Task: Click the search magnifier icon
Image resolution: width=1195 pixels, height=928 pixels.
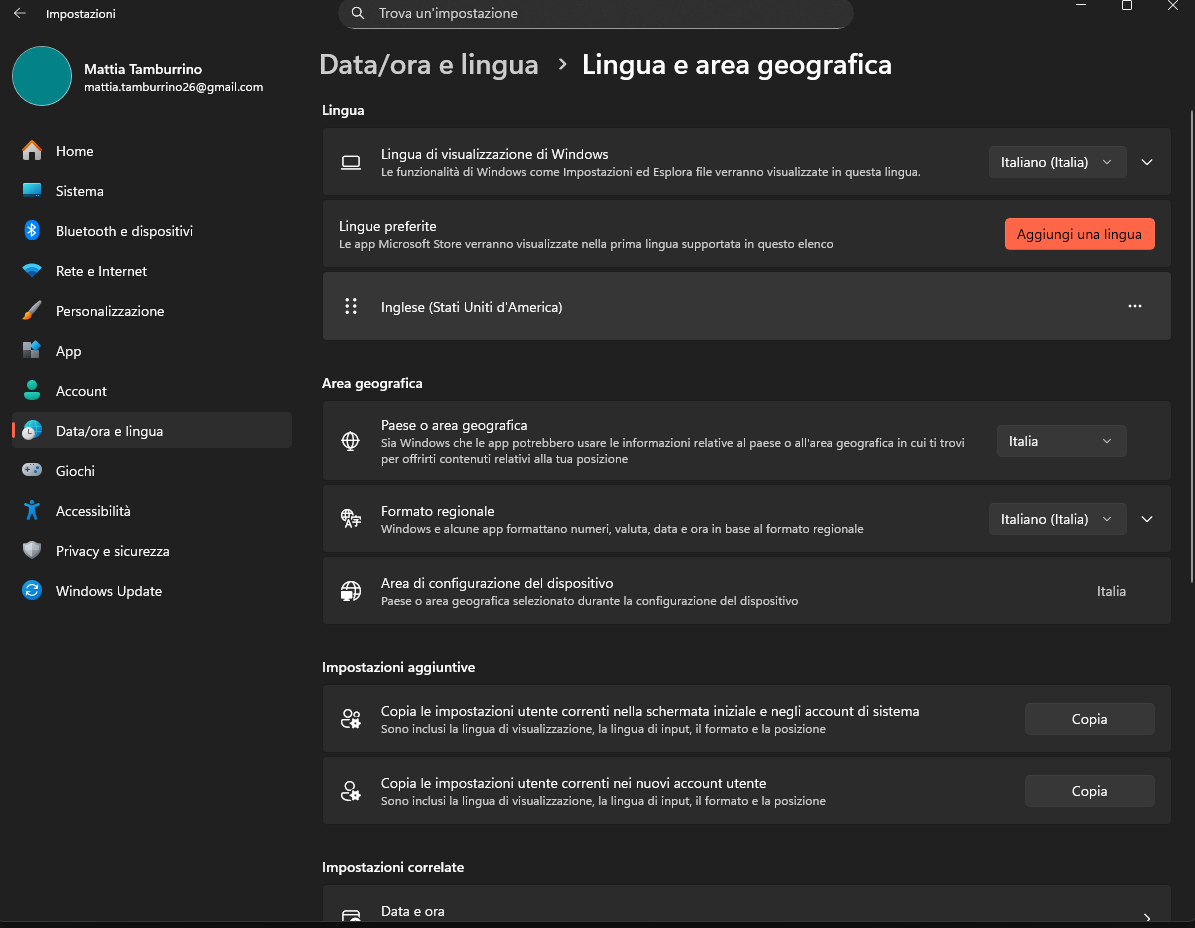Action: (357, 13)
